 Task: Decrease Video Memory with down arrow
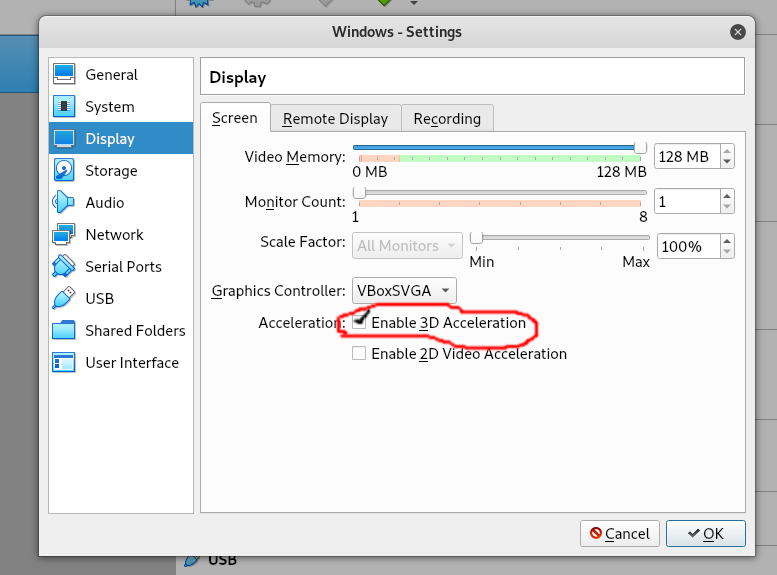(727, 162)
